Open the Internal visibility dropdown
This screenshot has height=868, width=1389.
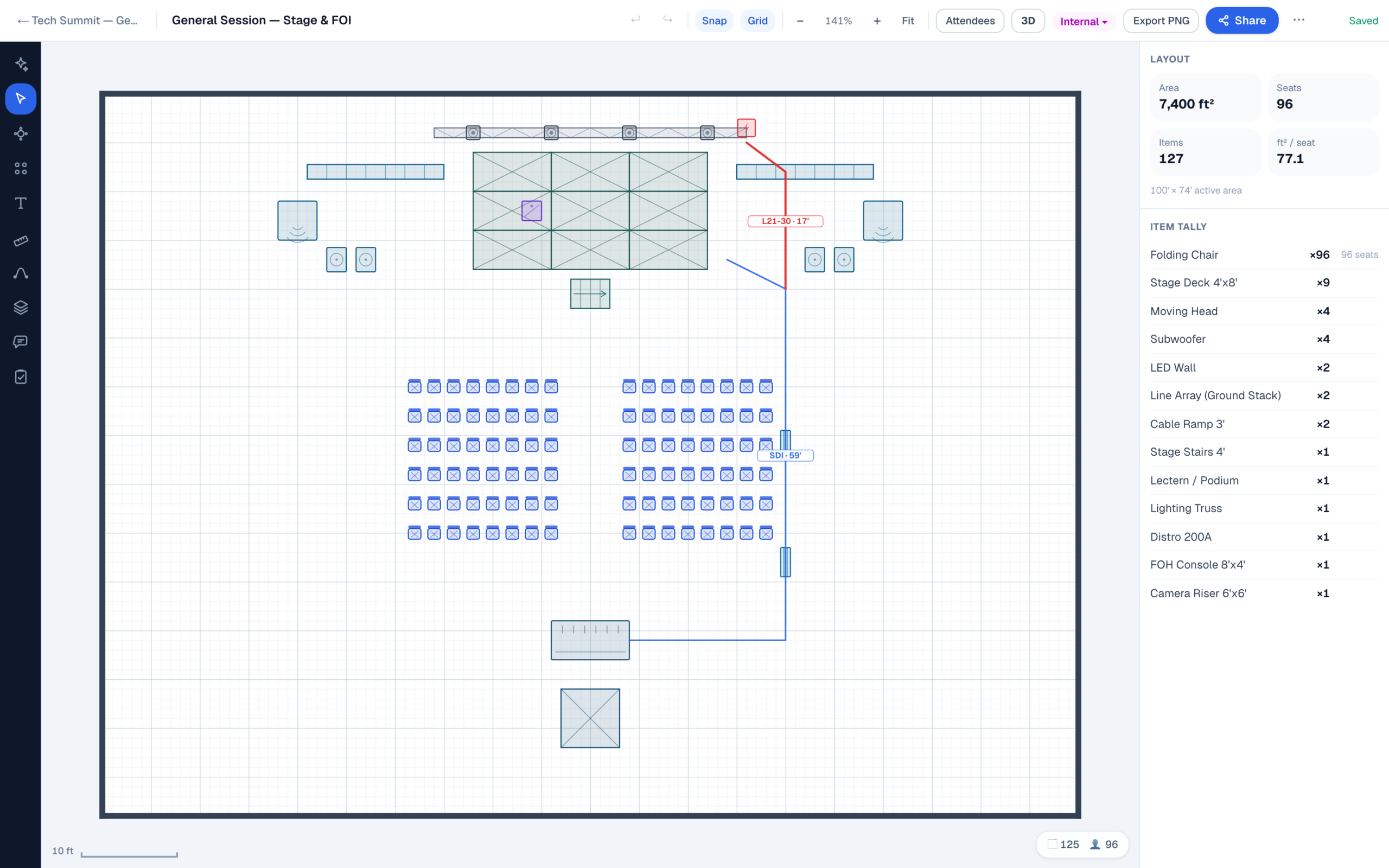tap(1084, 21)
